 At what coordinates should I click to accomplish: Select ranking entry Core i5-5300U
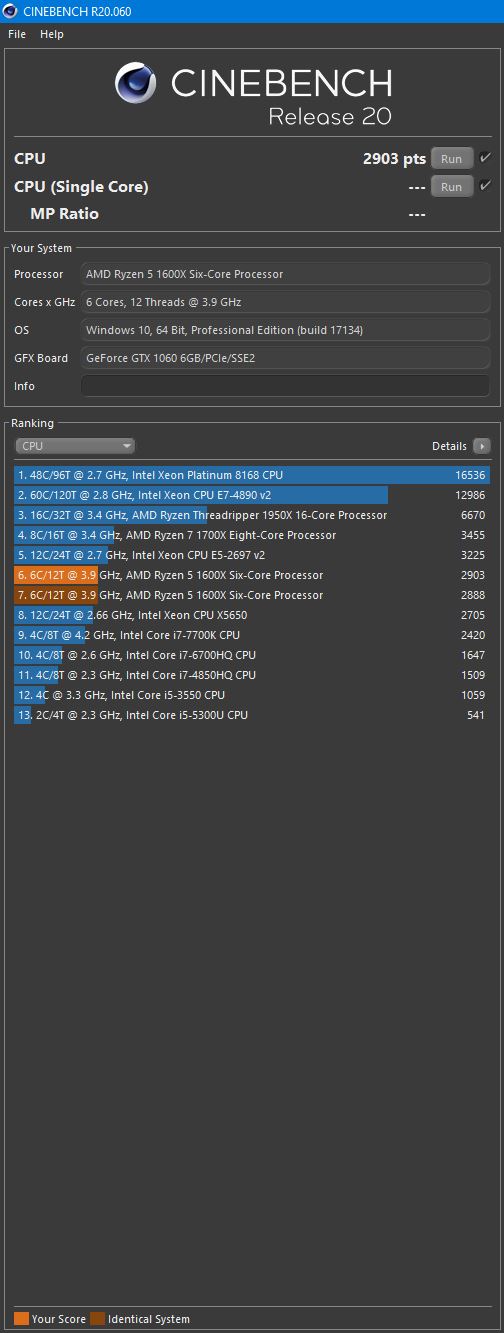252,715
